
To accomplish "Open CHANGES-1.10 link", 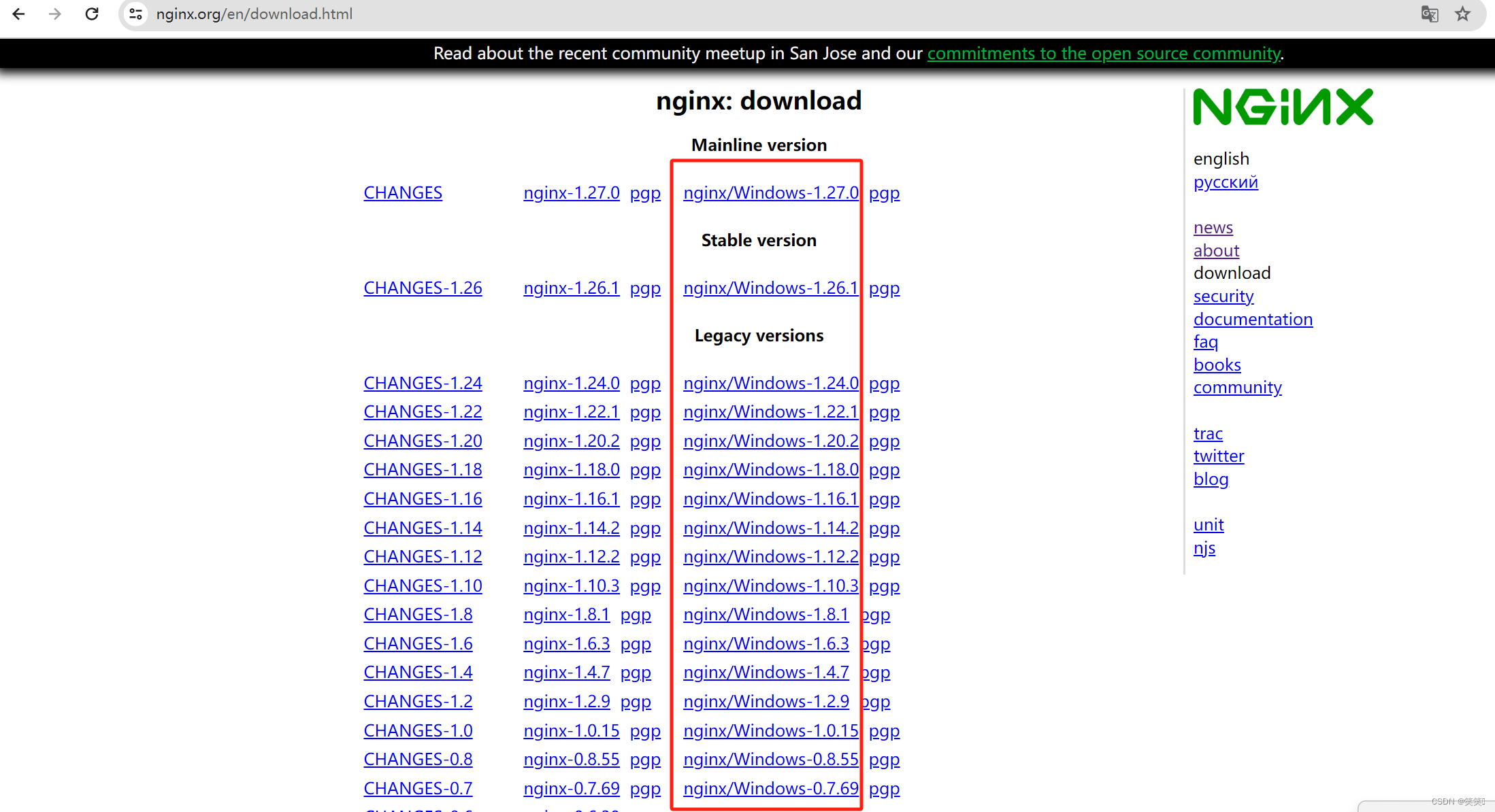I will tap(423, 586).
